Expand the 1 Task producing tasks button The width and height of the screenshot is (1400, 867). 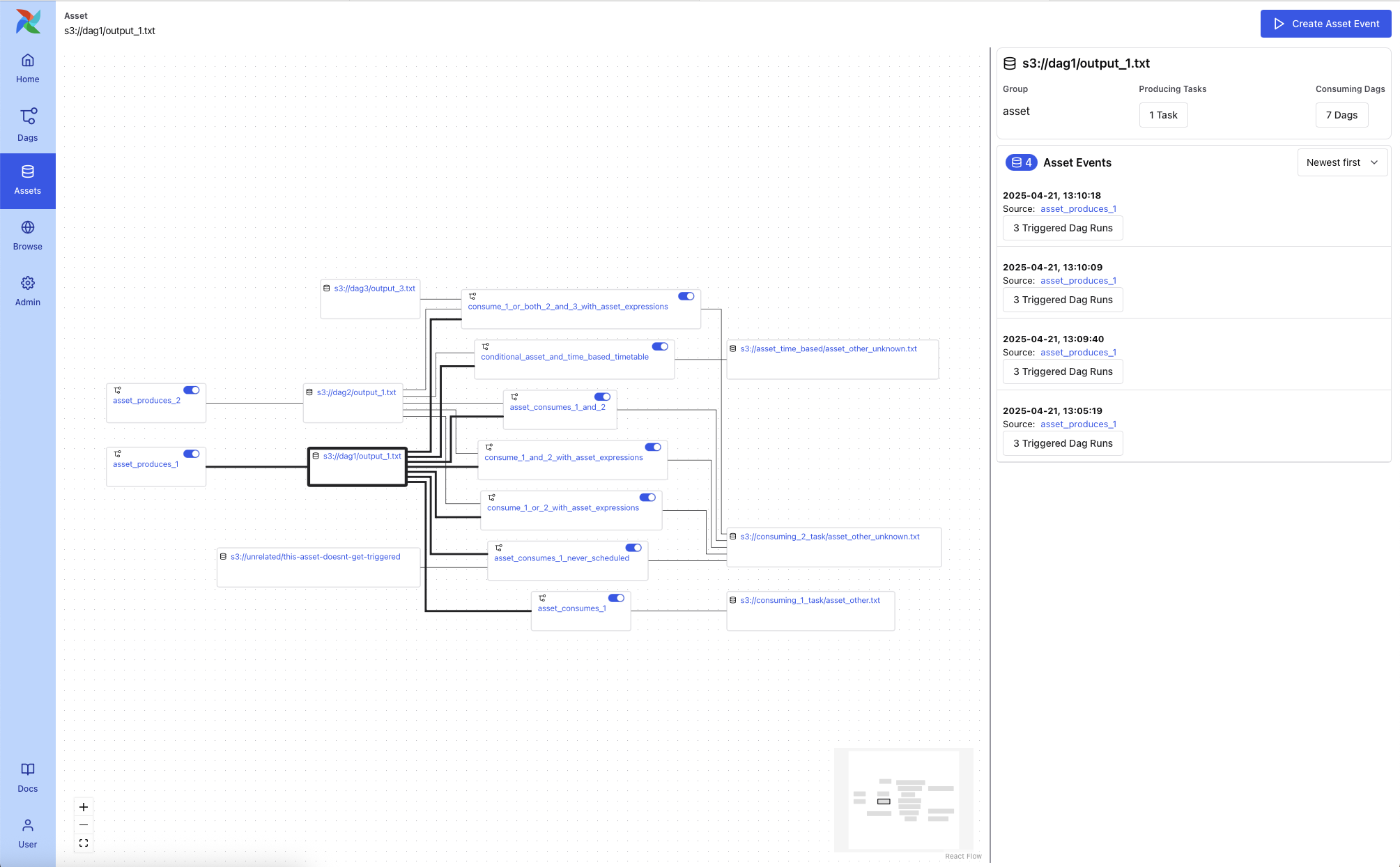1163,115
